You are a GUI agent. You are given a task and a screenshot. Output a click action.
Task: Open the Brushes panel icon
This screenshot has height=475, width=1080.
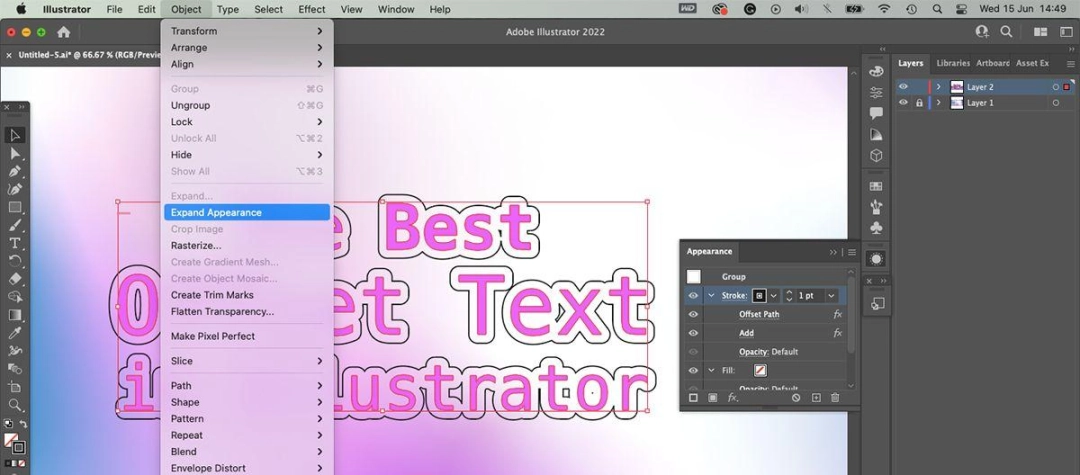click(876, 207)
